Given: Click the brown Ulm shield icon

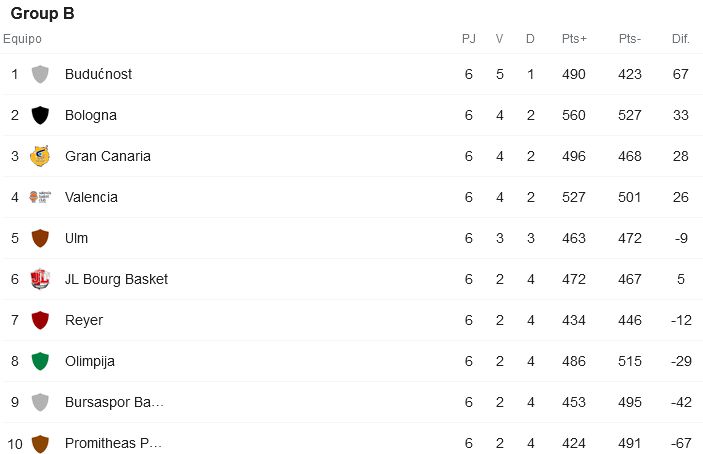Looking at the screenshot, I should (x=40, y=238).
